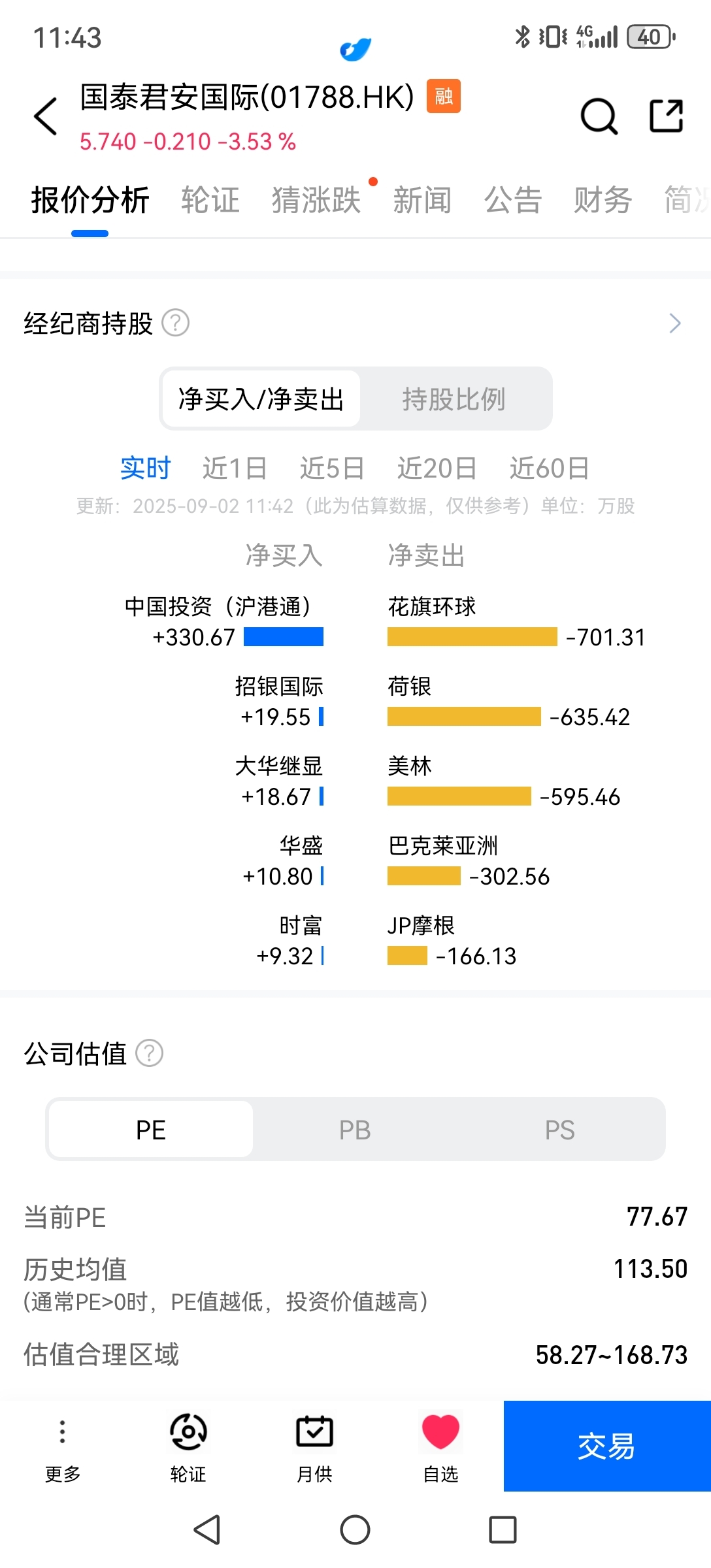Open the search magnifier icon

pyautogui.click(x=599, y=116)
